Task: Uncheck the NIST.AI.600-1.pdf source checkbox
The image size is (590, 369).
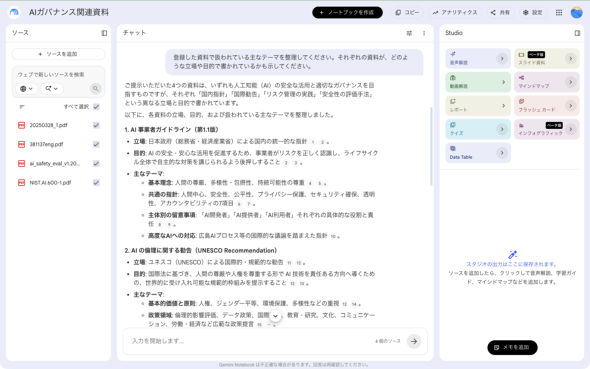Action: click(x=96, y=183)
